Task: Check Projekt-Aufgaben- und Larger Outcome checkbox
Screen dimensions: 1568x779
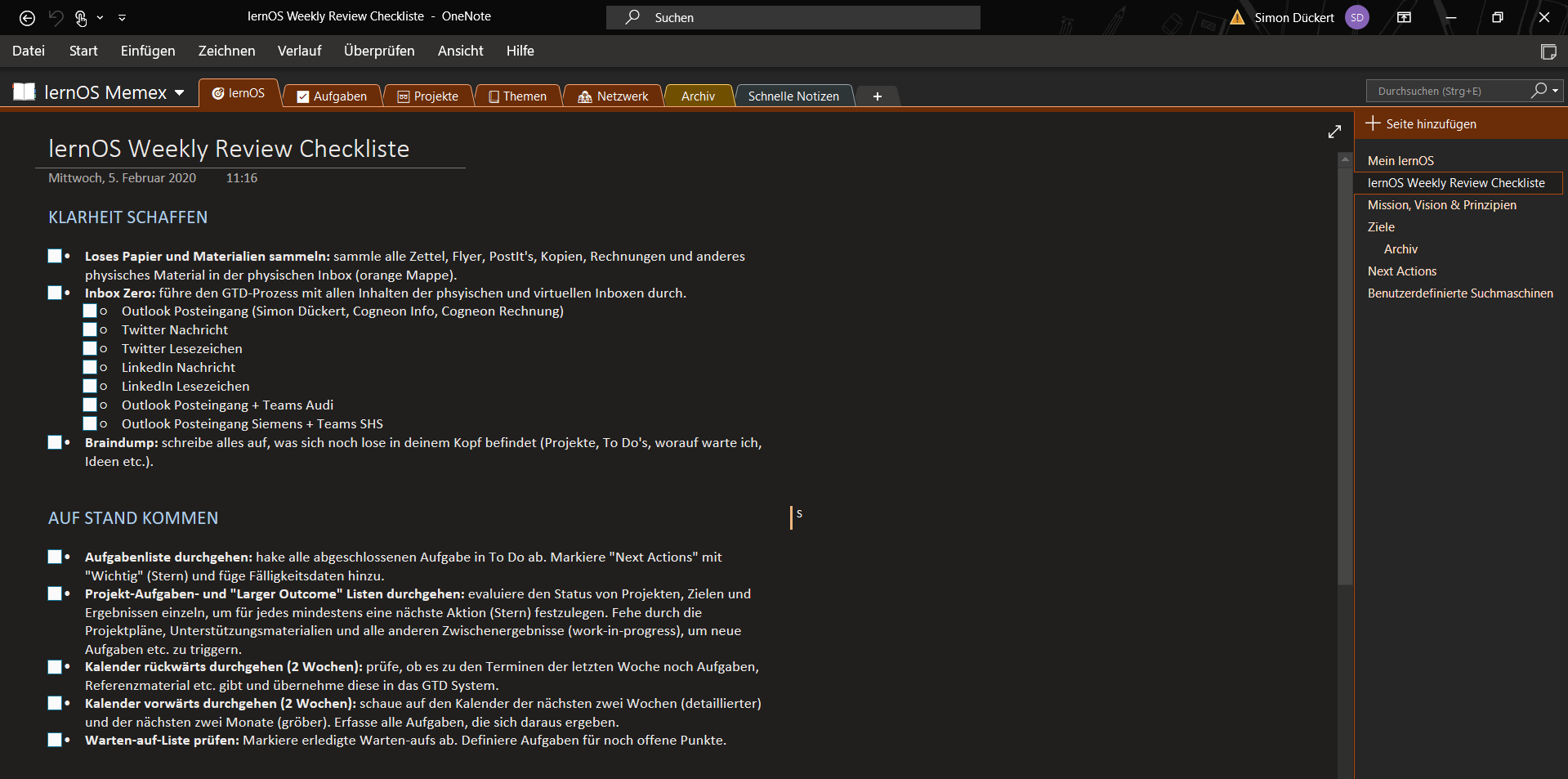Action: tap(55, 593)
